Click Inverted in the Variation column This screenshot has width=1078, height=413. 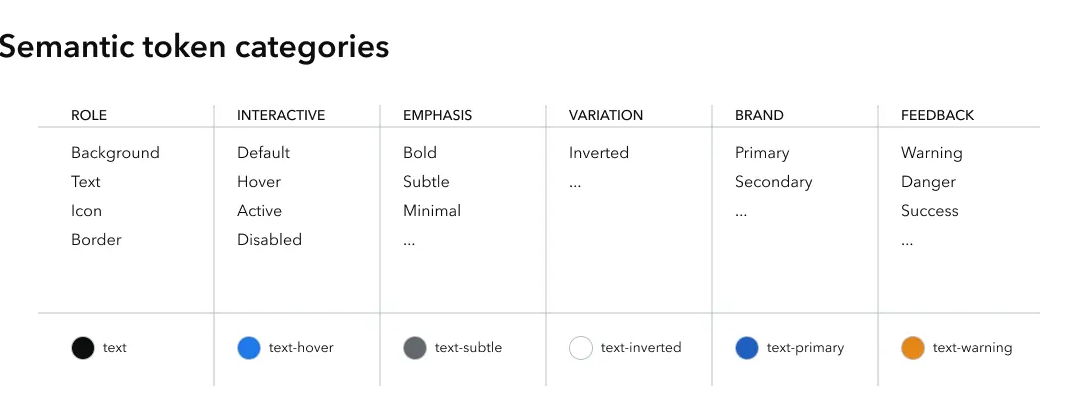[x=599, y=153]
